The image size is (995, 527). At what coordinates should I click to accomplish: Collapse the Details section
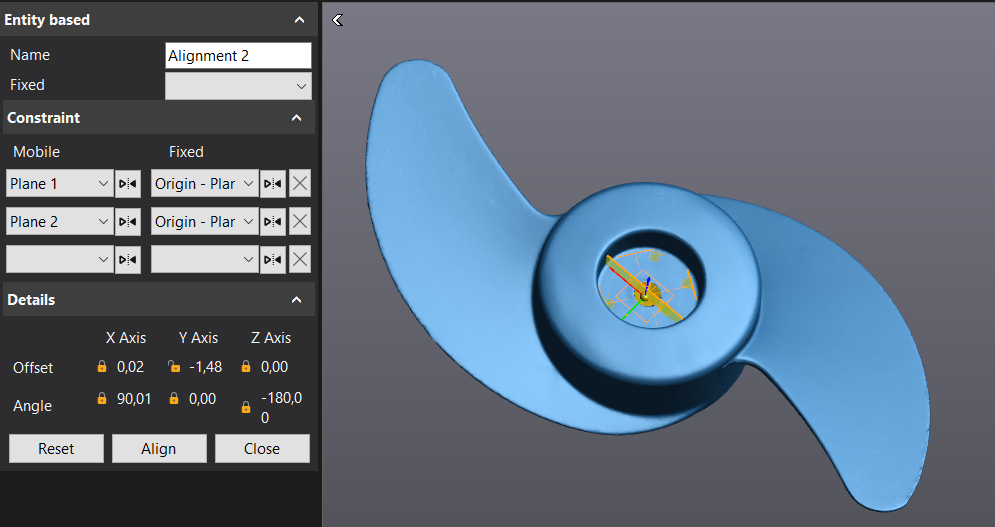click(x=297, y=300)
